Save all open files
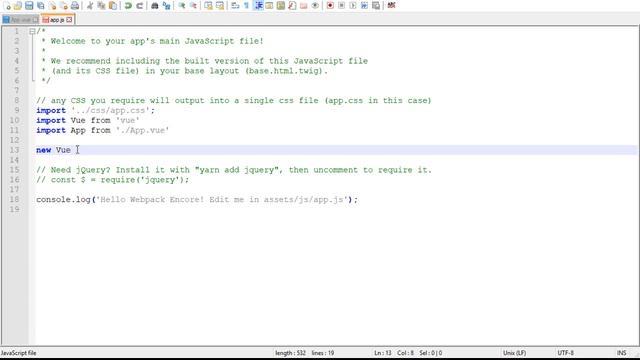The width and height of the screenshot is (640, 360). coord(40,5)
